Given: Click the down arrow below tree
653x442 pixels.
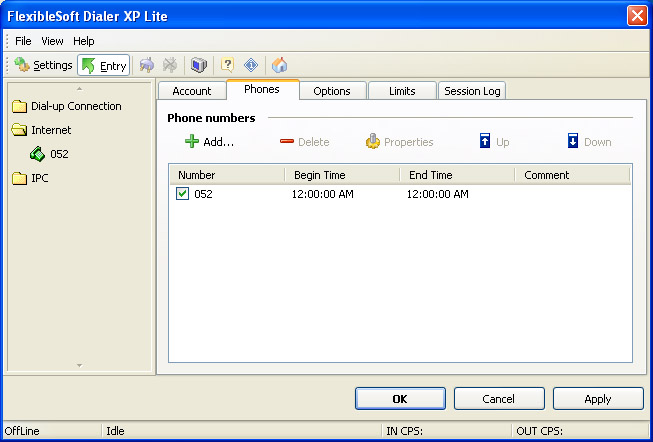Looking at the screenshot, I should tap(80, 365).
